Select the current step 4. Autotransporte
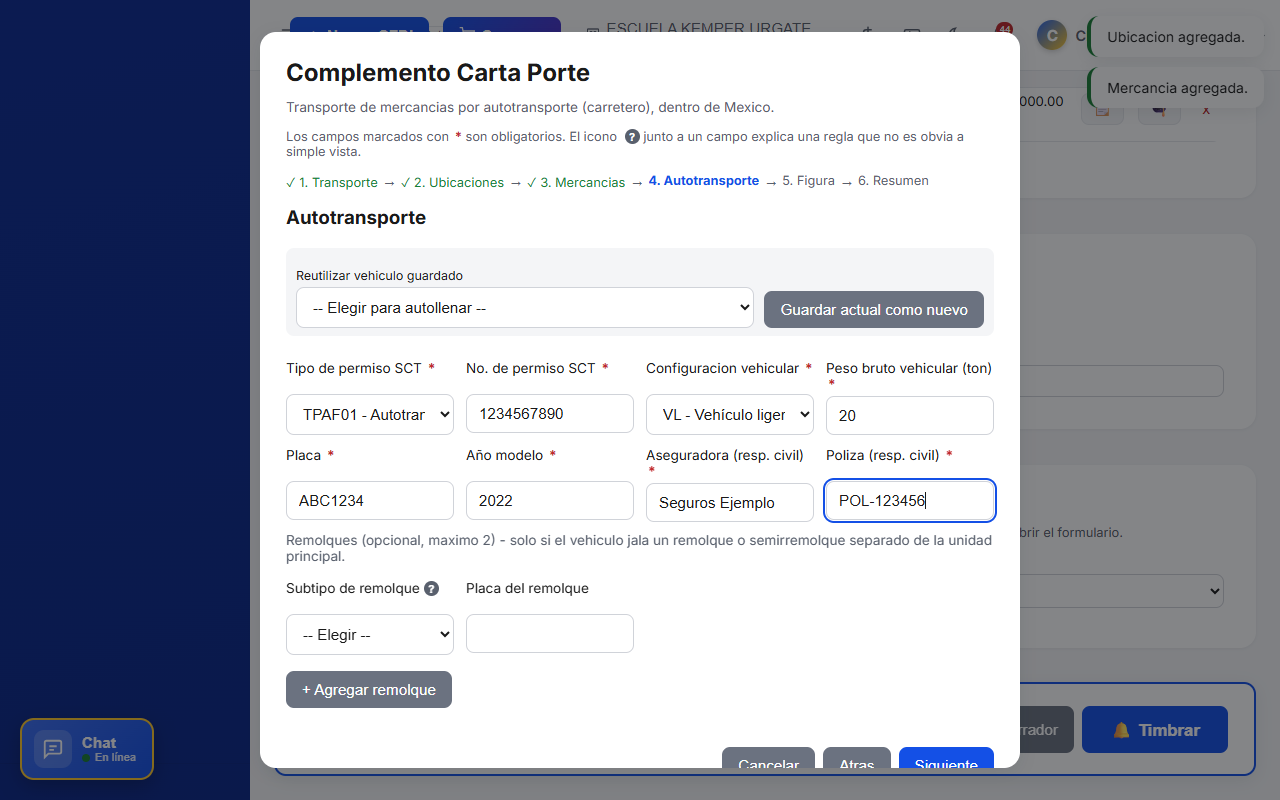The height and width of the screenshot is (800, 1280). coord(704,181)
